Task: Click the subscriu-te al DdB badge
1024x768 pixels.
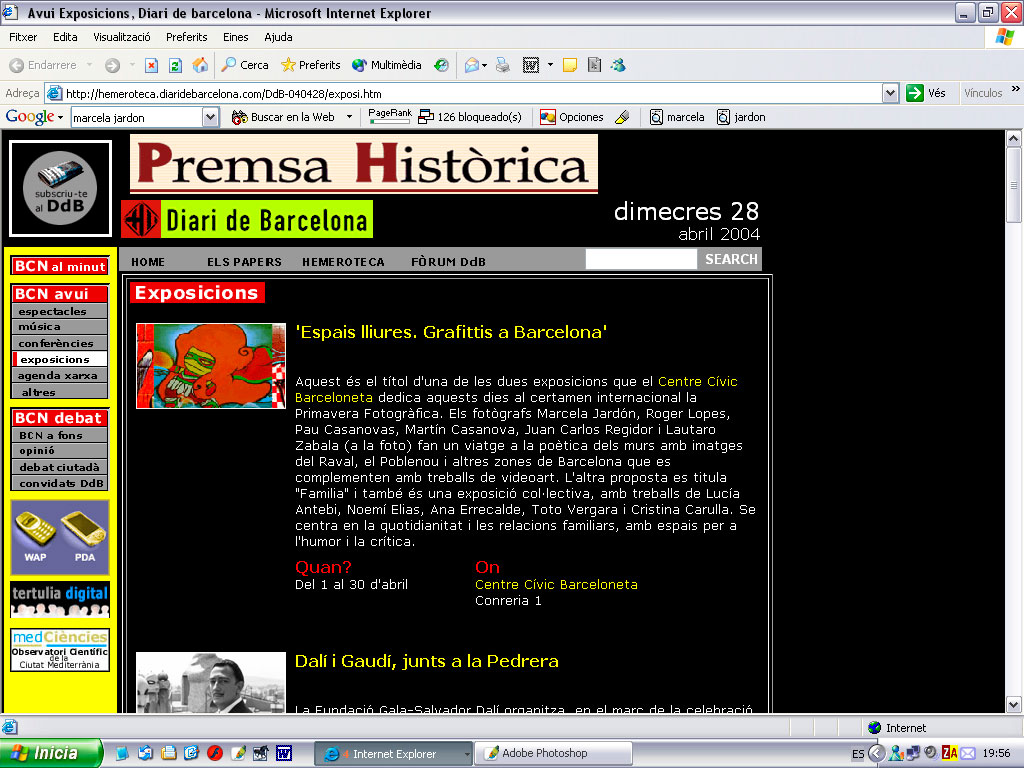Action: click(60, 189)
